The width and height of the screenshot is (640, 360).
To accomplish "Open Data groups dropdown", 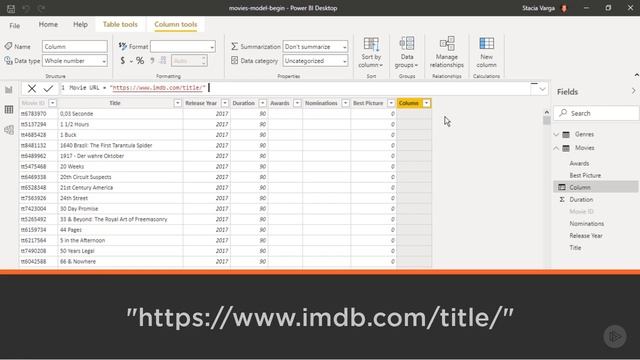I will [407, 52].
